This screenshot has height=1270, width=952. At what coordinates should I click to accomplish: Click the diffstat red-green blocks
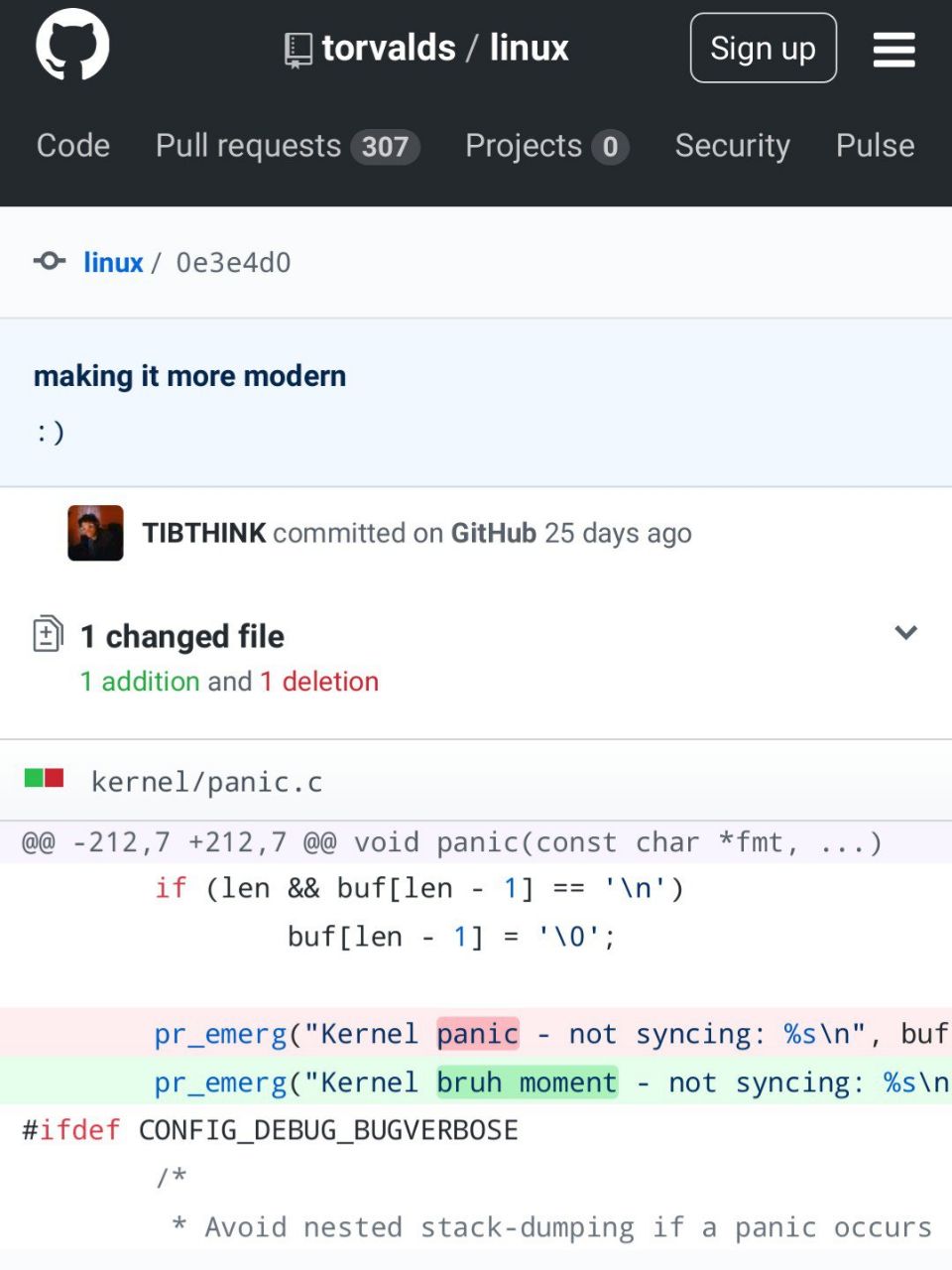click(x=45, y=778)
